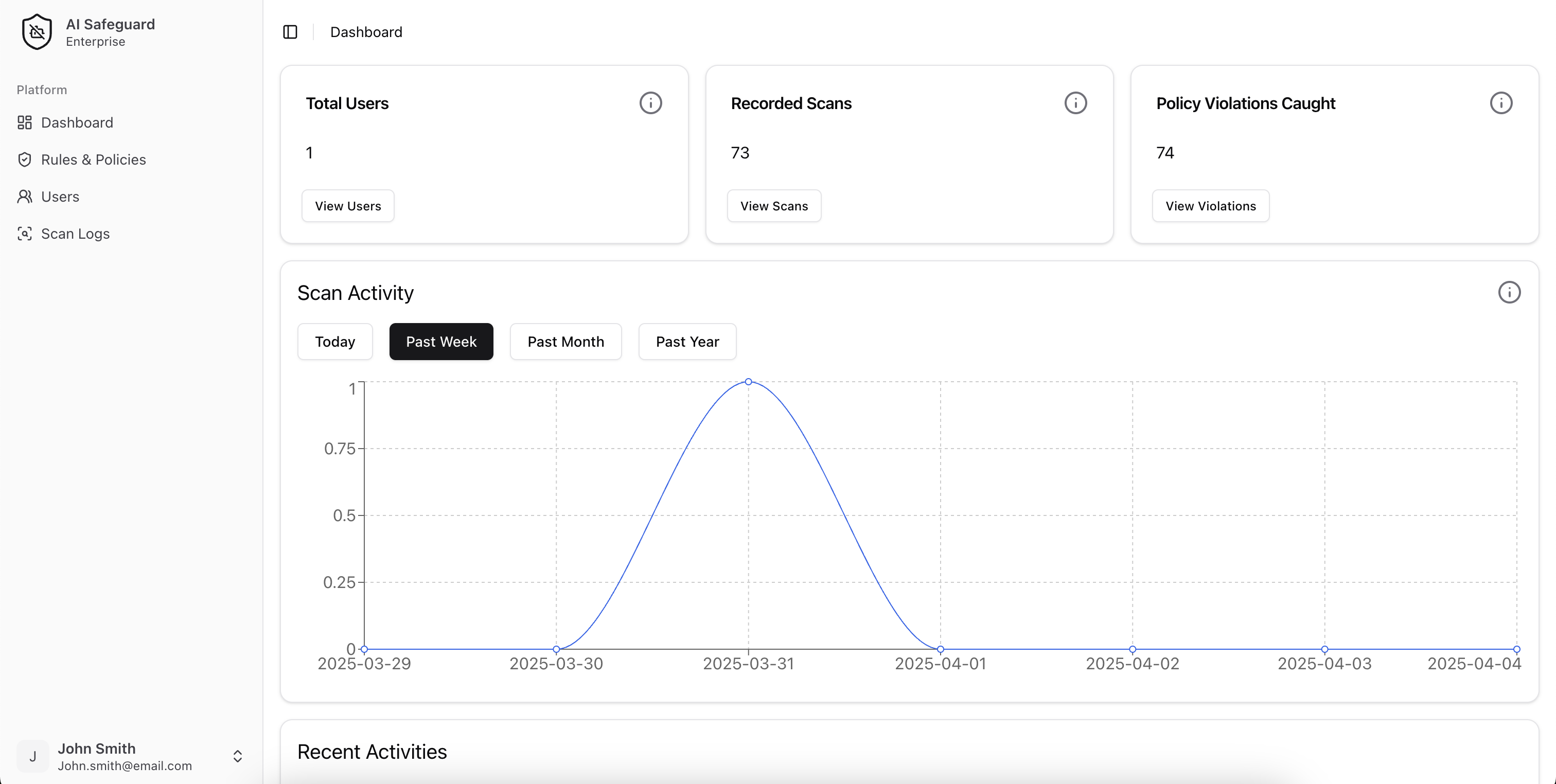Open info icon on Policy Violations card
1556x784 pixels.
pyautogui.click(x=1500, y=103)
